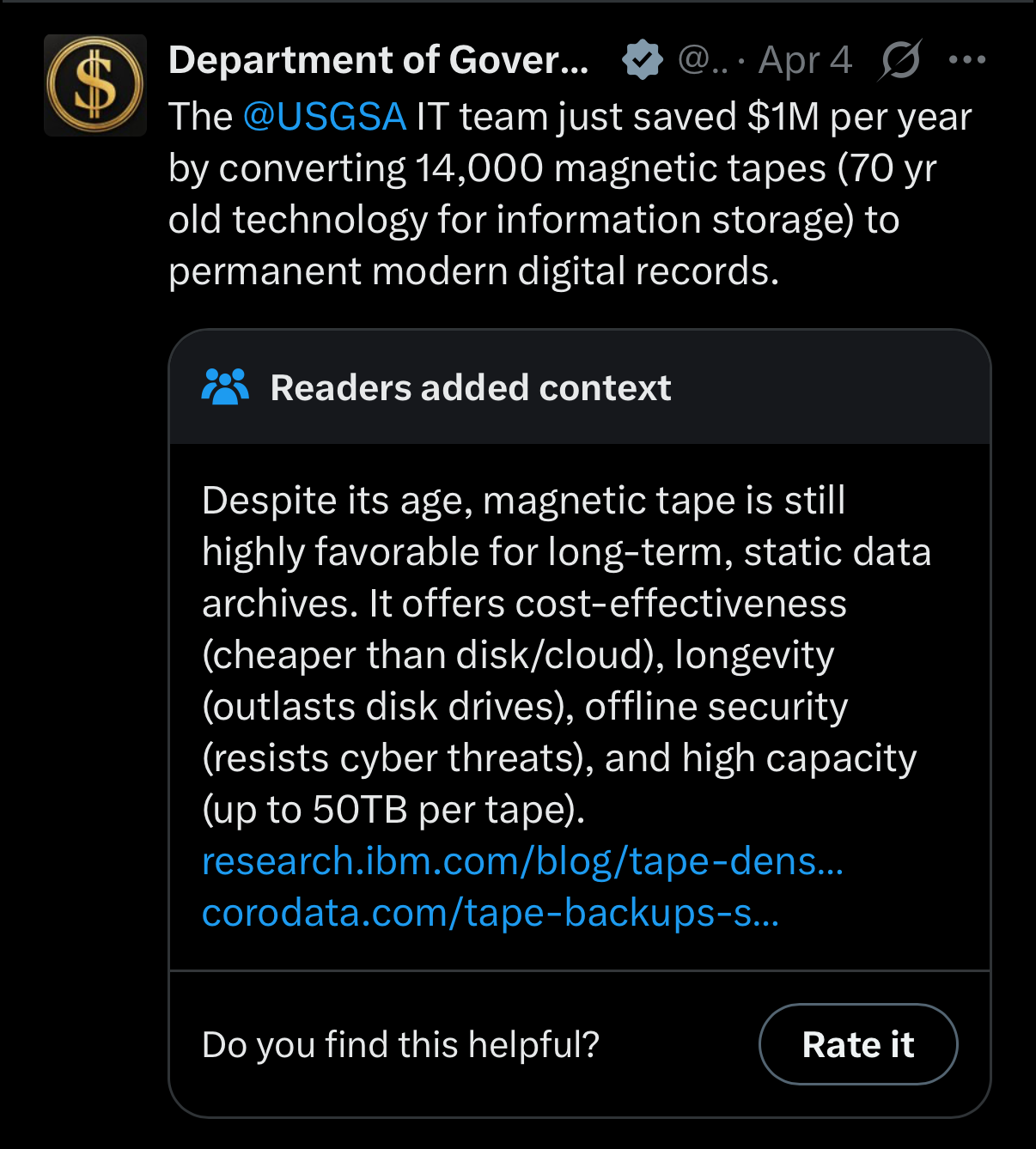This screenshot has width=1036, height=1149.
Task: Open the research.ibm.com tape density link
Action: pos(523,861)
